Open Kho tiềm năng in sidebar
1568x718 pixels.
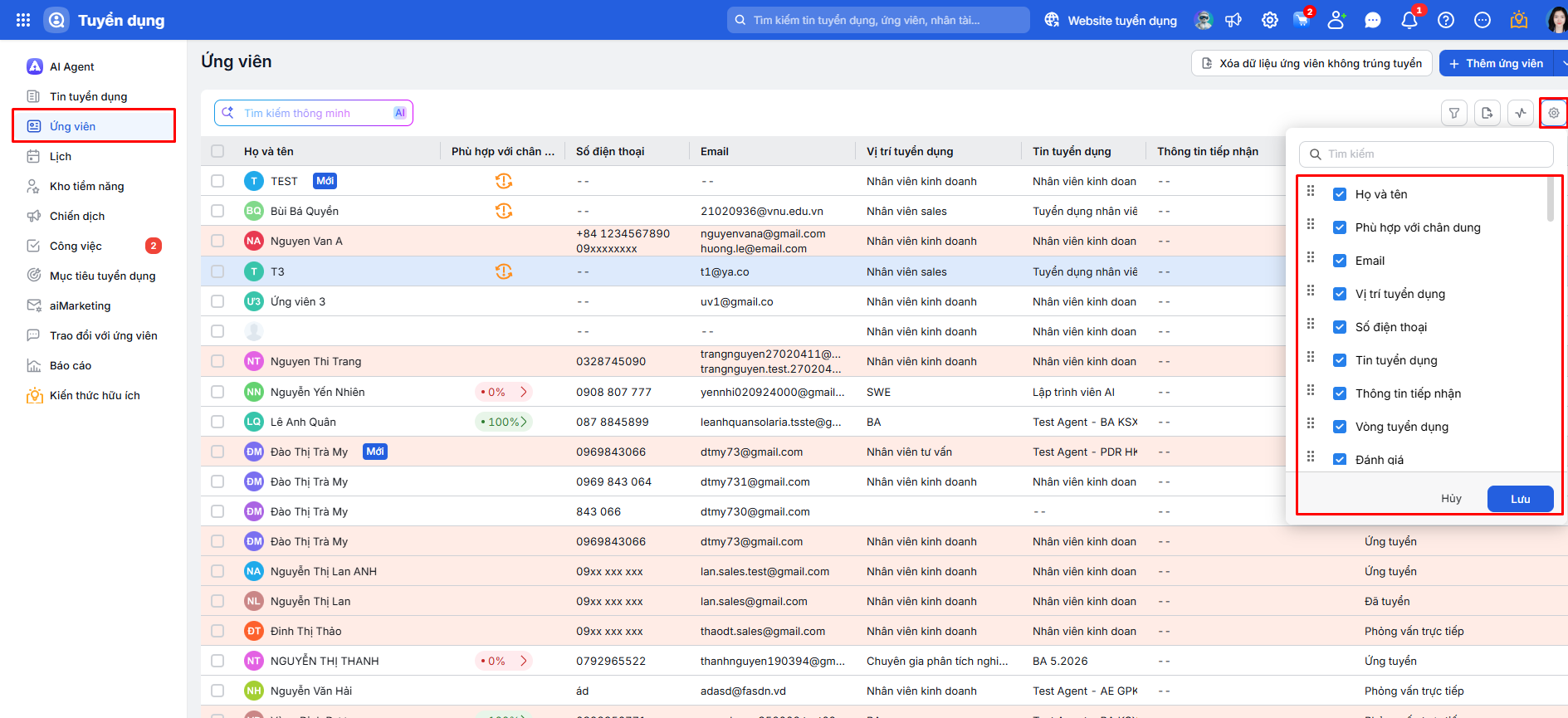[x=87, y=186]
